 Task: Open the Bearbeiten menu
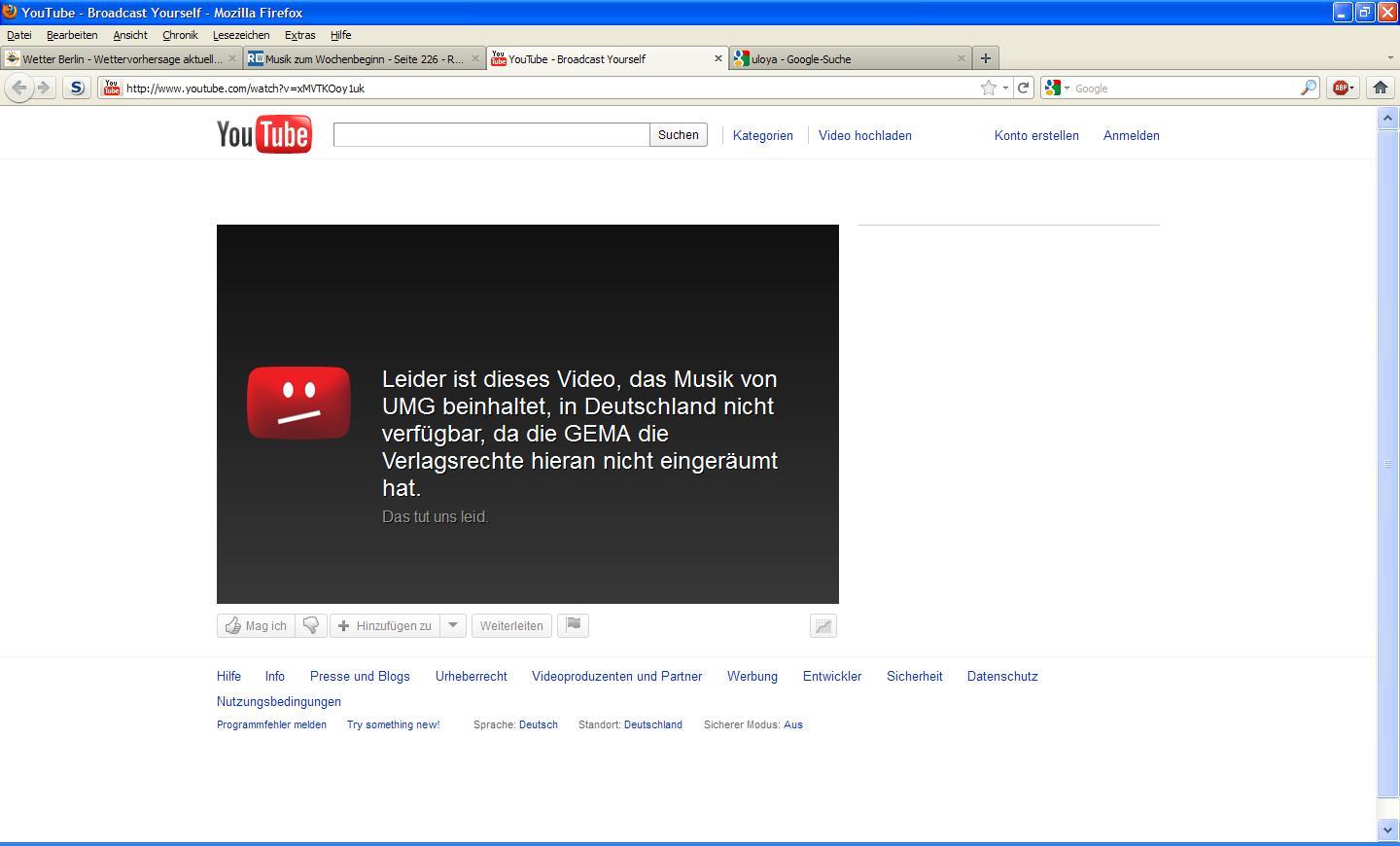coord(72,35)
